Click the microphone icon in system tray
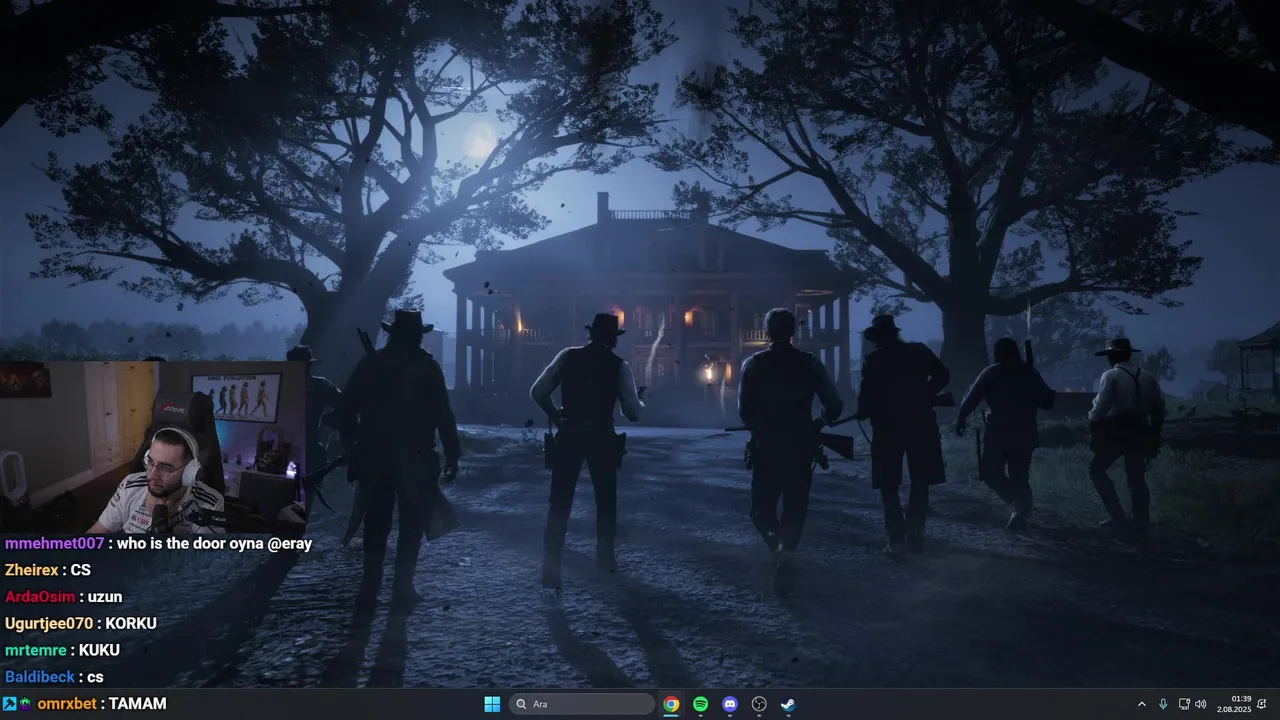Screen dimensions: 1280x720 pyautogui.click(x=1163, y=704)
